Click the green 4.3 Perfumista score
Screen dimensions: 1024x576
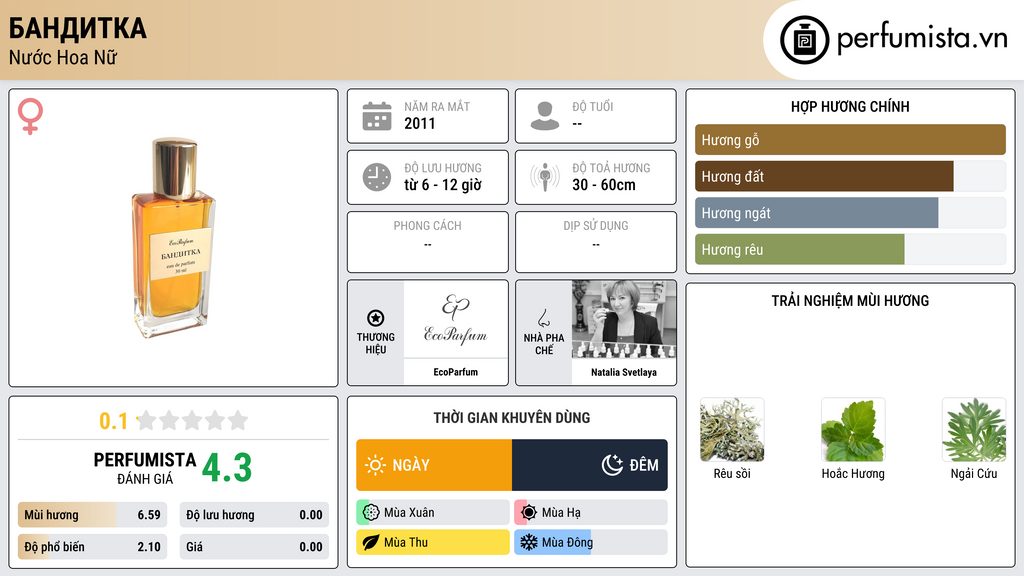point(227,468)
